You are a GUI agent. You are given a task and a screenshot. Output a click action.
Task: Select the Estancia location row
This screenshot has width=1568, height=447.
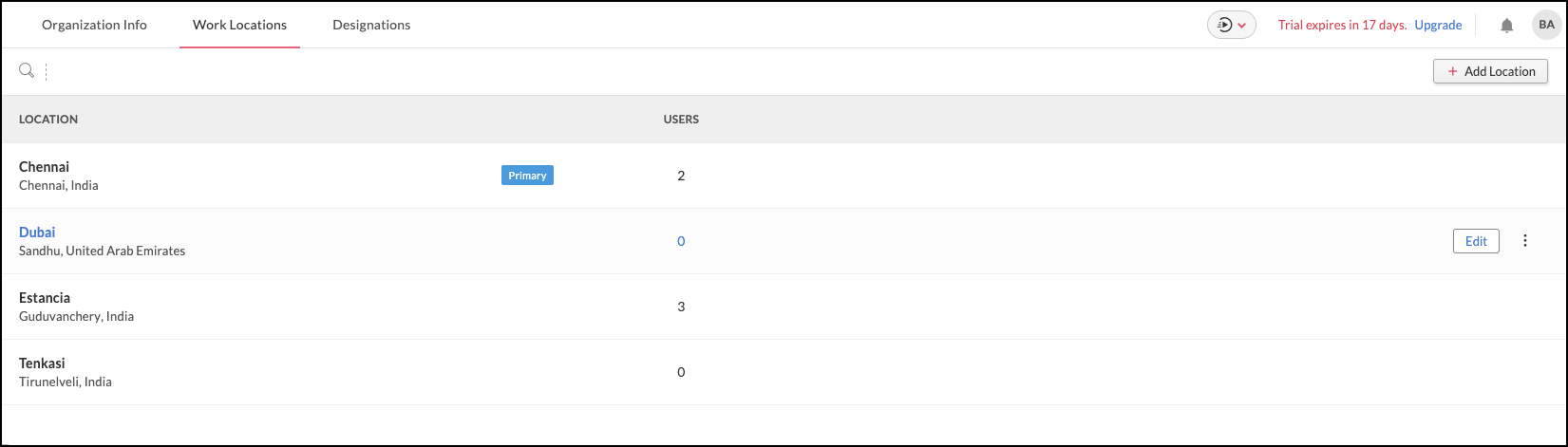coord(45,298)
